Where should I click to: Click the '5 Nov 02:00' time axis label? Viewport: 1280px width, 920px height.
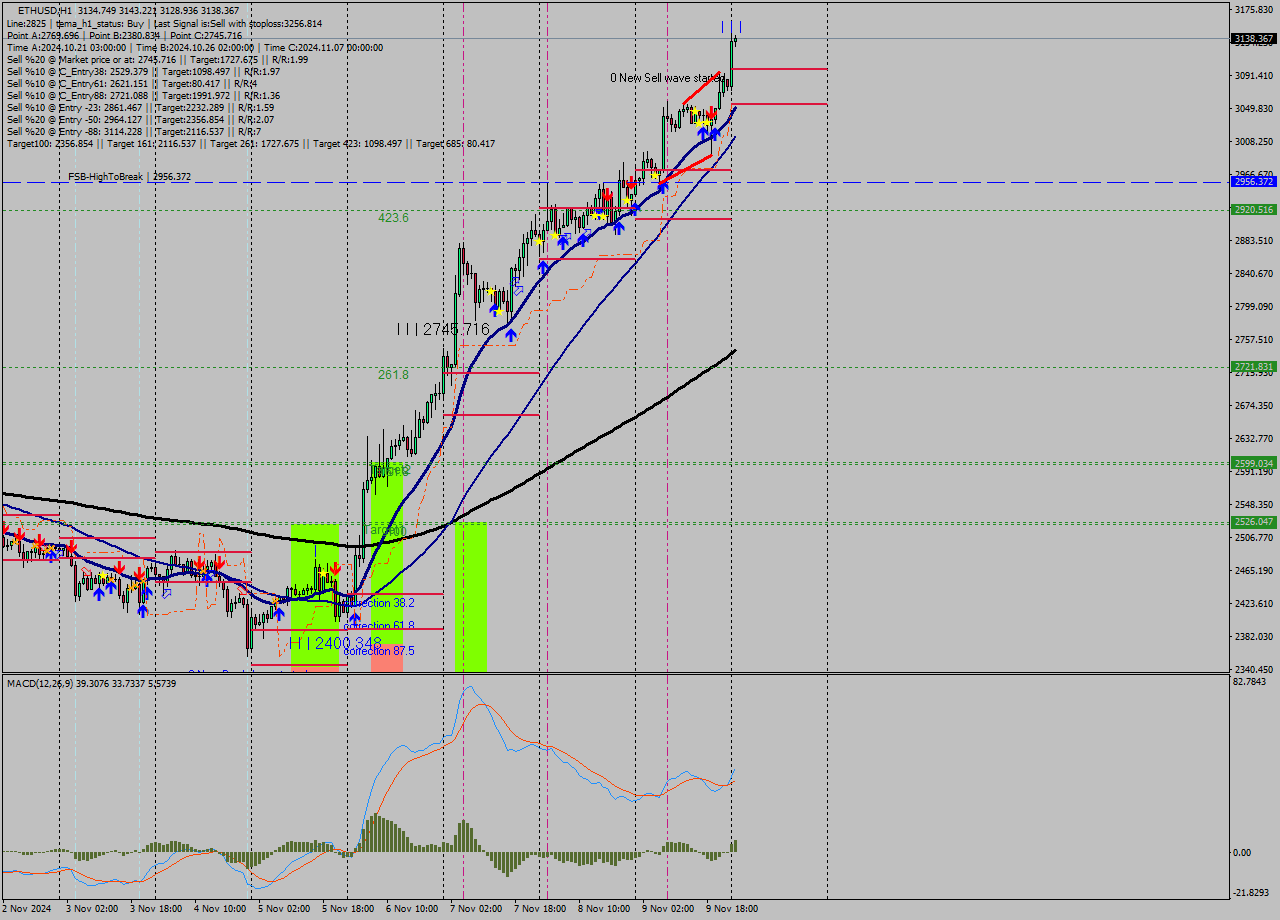click(x=283, y=909)
